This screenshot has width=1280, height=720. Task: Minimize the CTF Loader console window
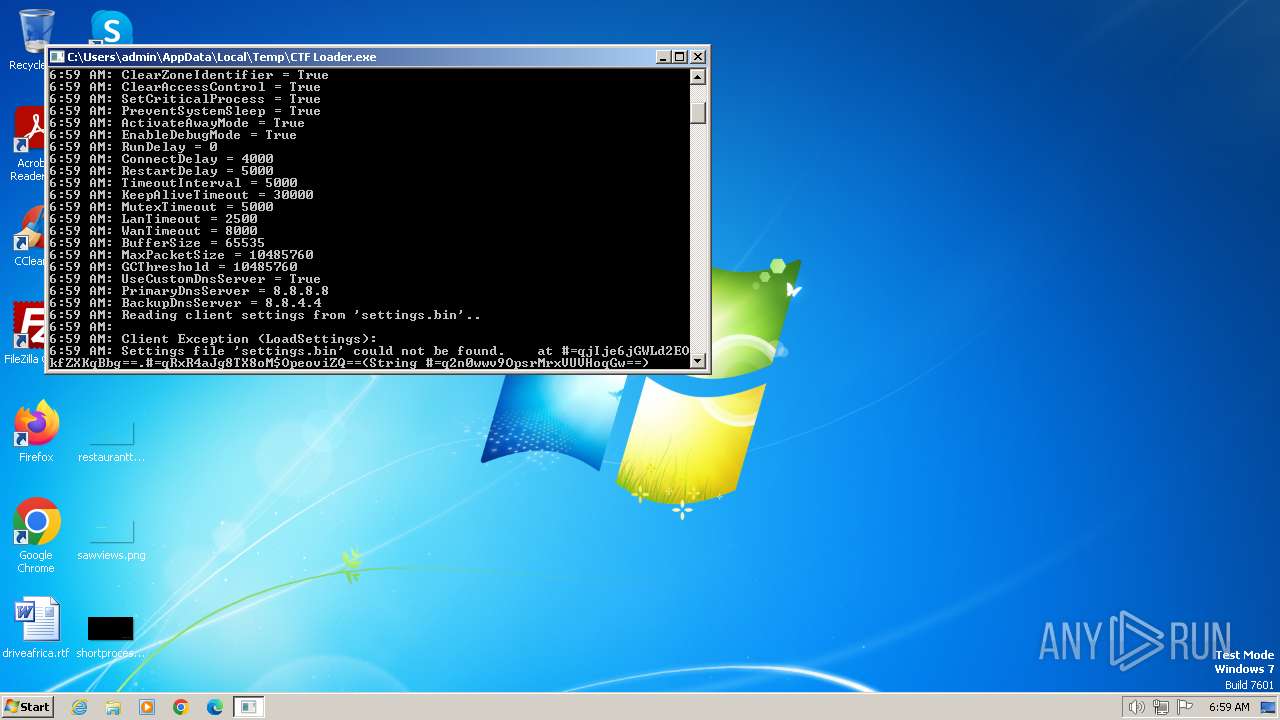tap(663, 57)
